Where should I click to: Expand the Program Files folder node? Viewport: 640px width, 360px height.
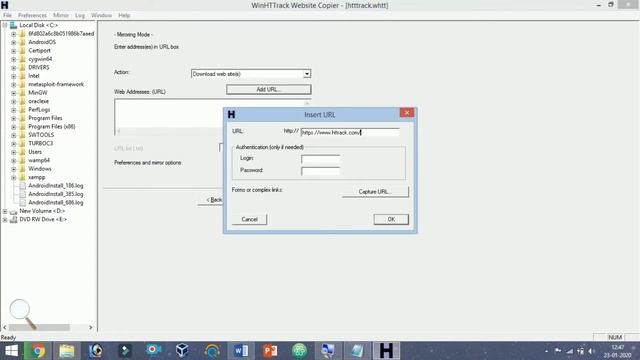click(13, 118)
